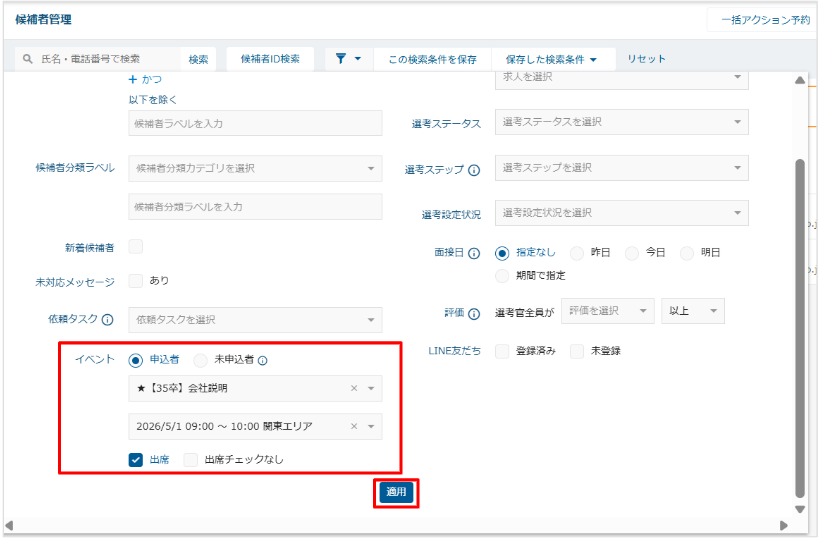Image resolution: width=824 pixels, height=543 pixels.
Task: Click info icon beside 依頼タスク
Action: [107, 320]
